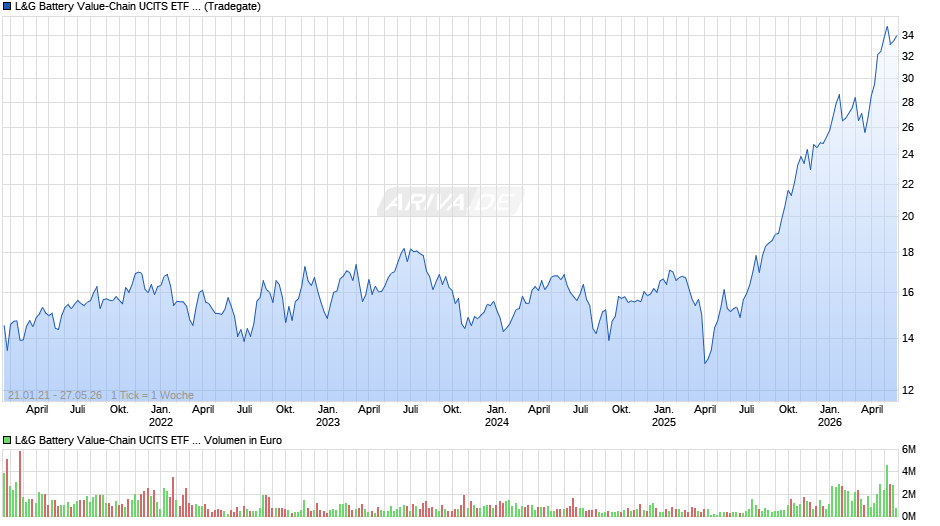This screenshot has width=940, height=526.
Task: Click the 'Jan. 2024' time axis label
Action: [x=496, y=416]
